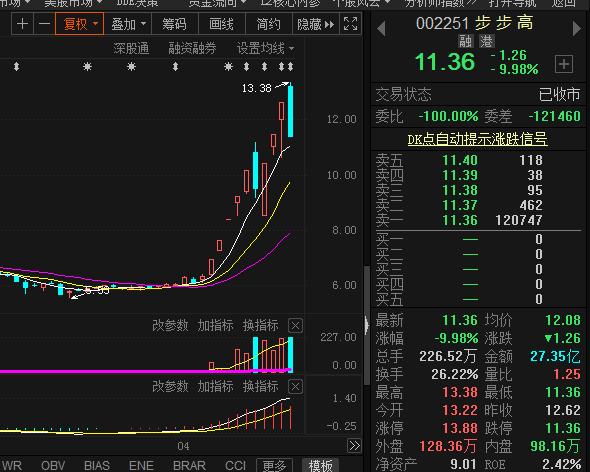Click the 融资融券 tag
The image size is (590, 472).
pos(192,48)
